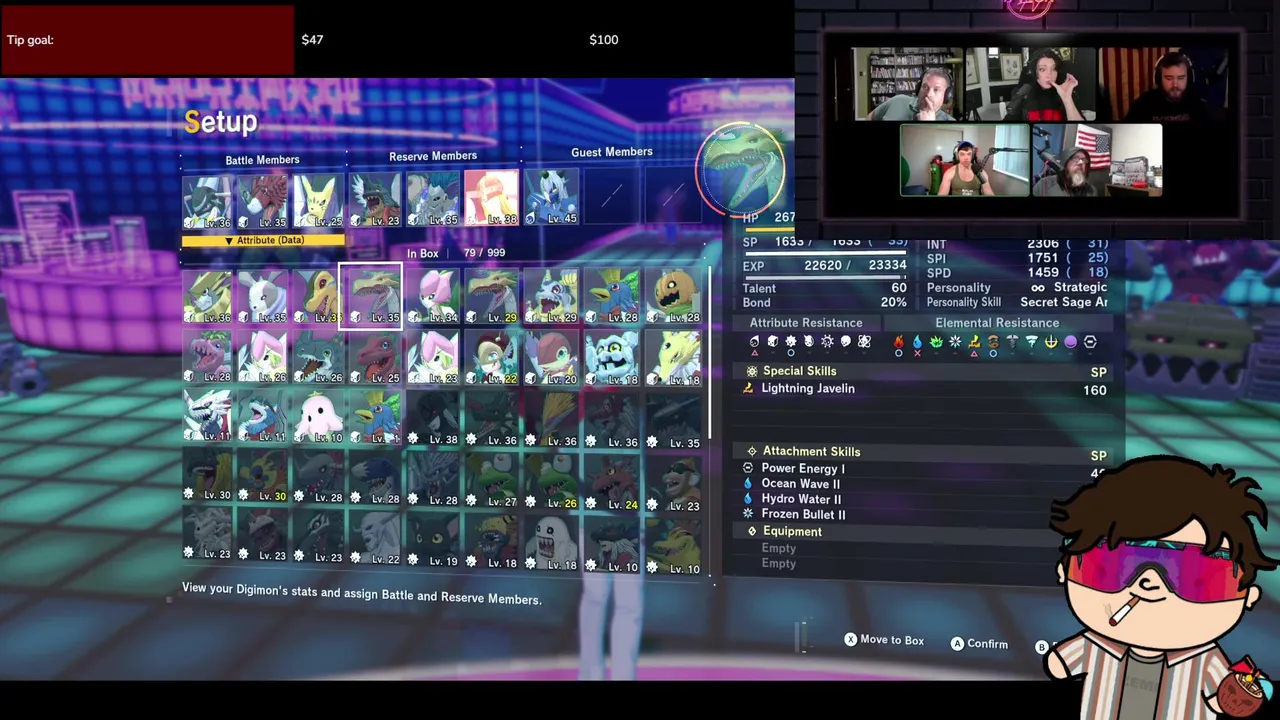
Task: Pick the red dinosaur Lv. 25 Digimon
Action: coord(376,358)
